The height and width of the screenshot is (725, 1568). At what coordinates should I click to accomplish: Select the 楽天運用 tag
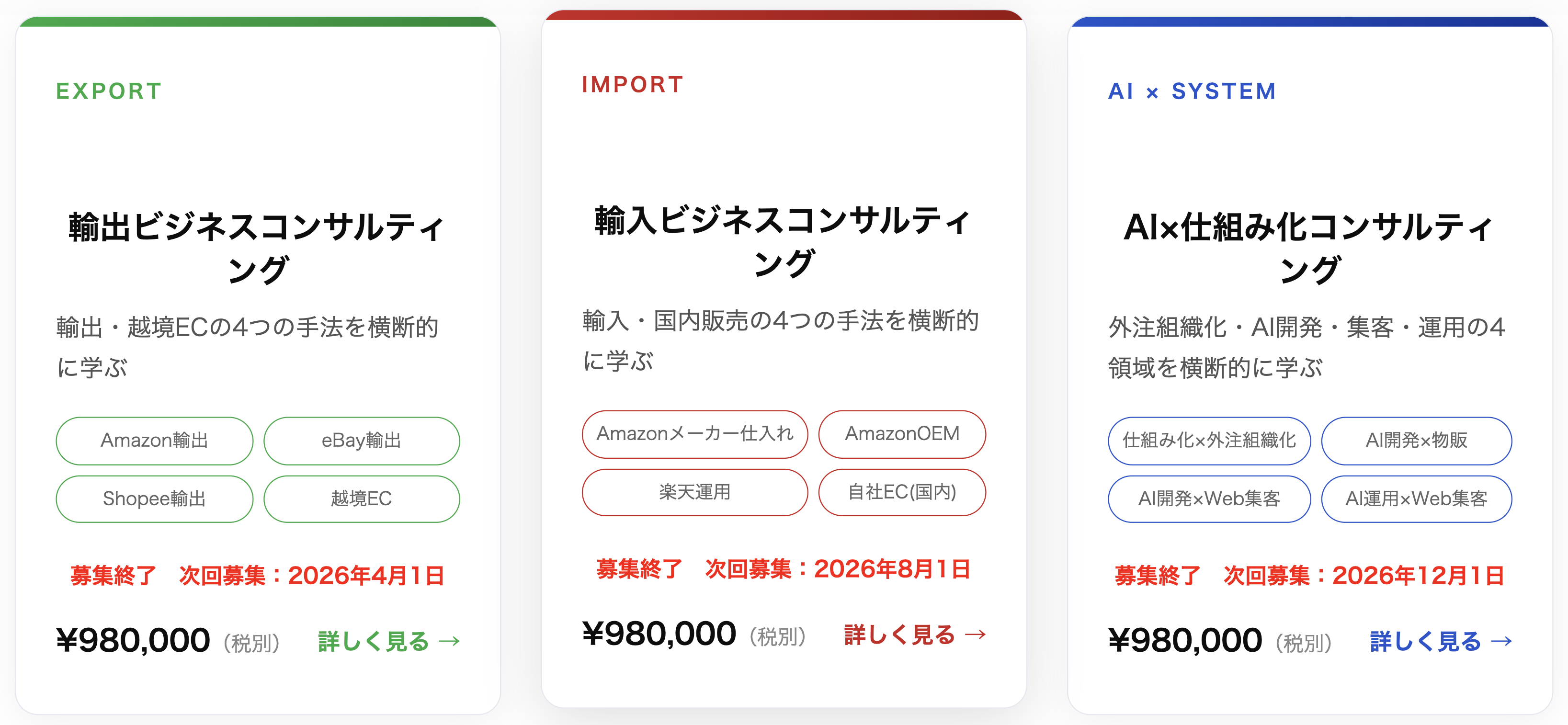click(x=694, y=492)
